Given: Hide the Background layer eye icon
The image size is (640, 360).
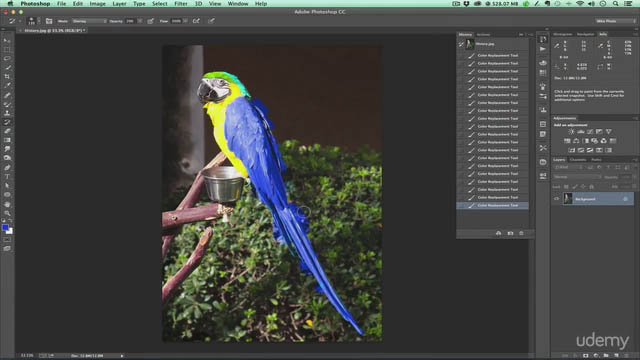Looking at the screenshot, I should (556, 199).
